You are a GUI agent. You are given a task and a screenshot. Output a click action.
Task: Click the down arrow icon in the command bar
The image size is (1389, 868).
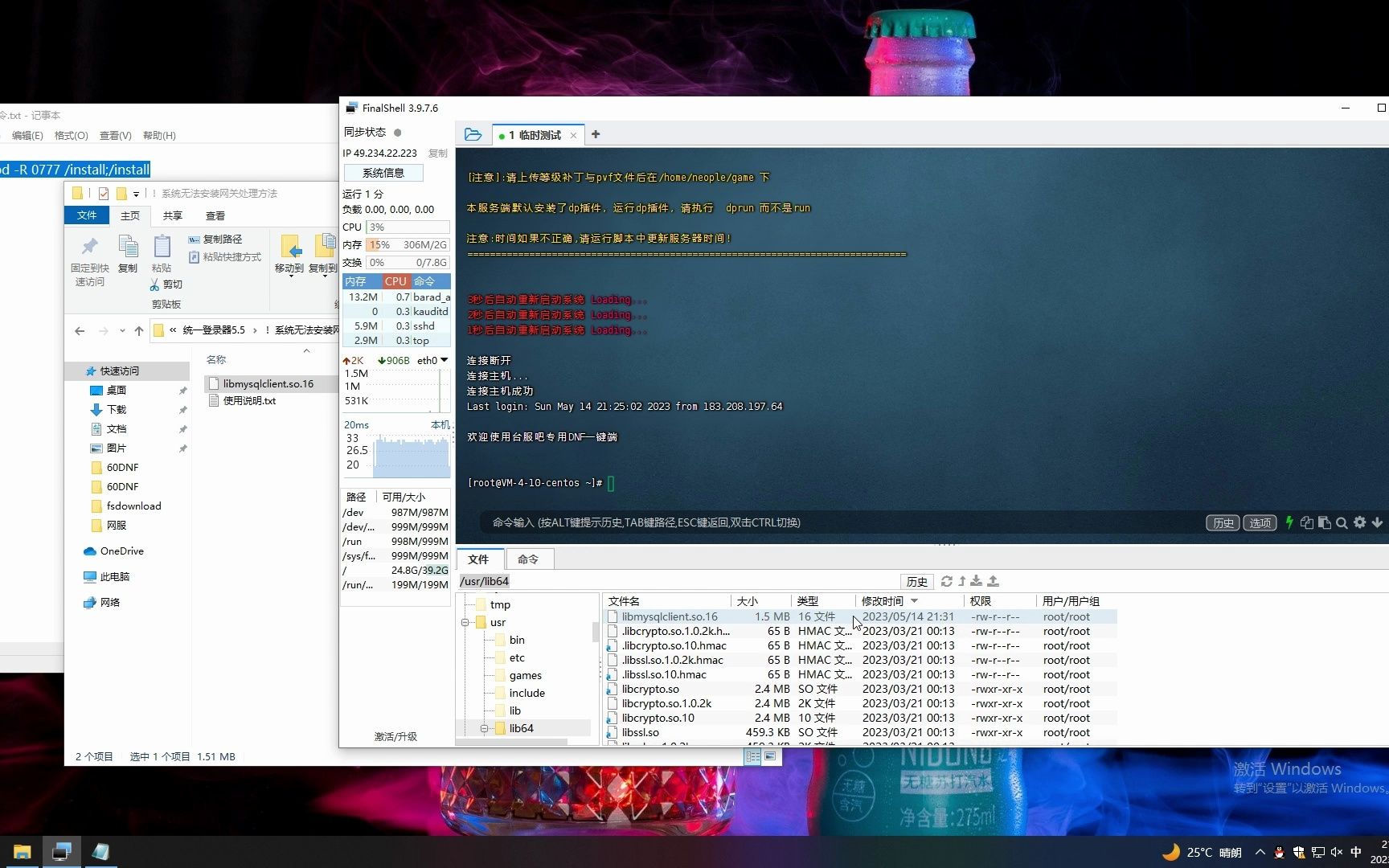pos(1377,522)
